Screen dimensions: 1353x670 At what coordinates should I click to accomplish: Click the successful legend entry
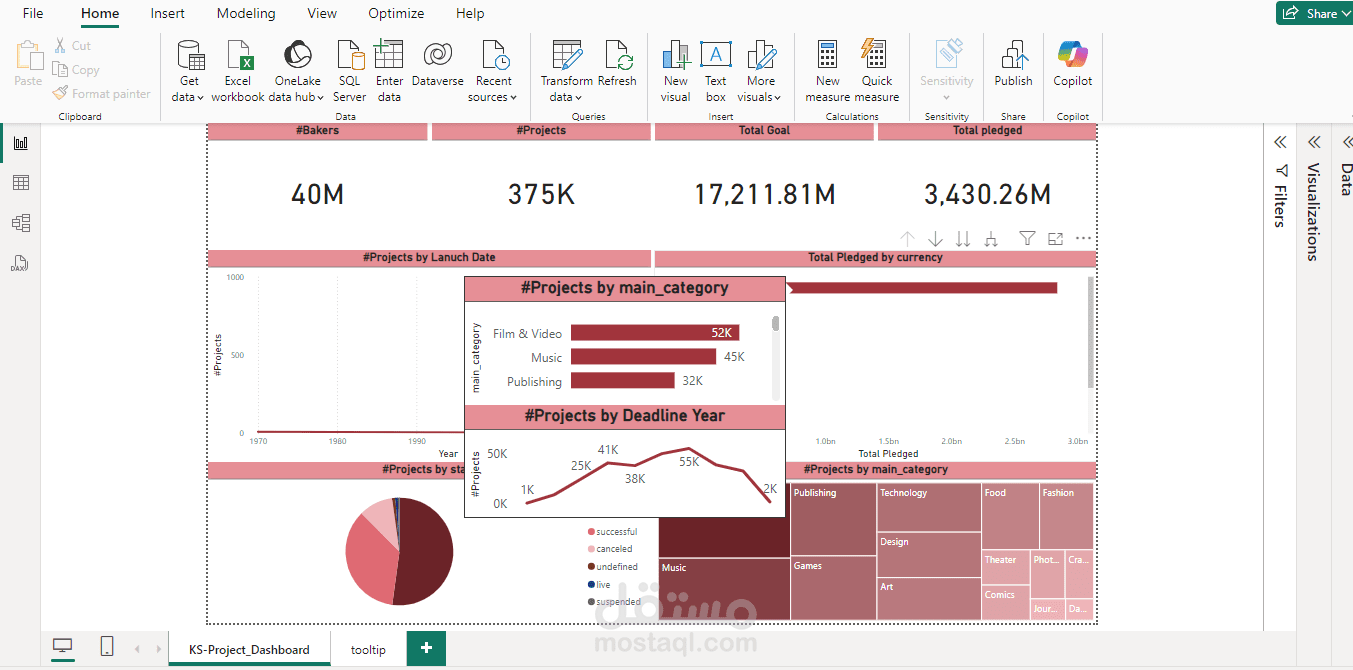tap(612, 532)
